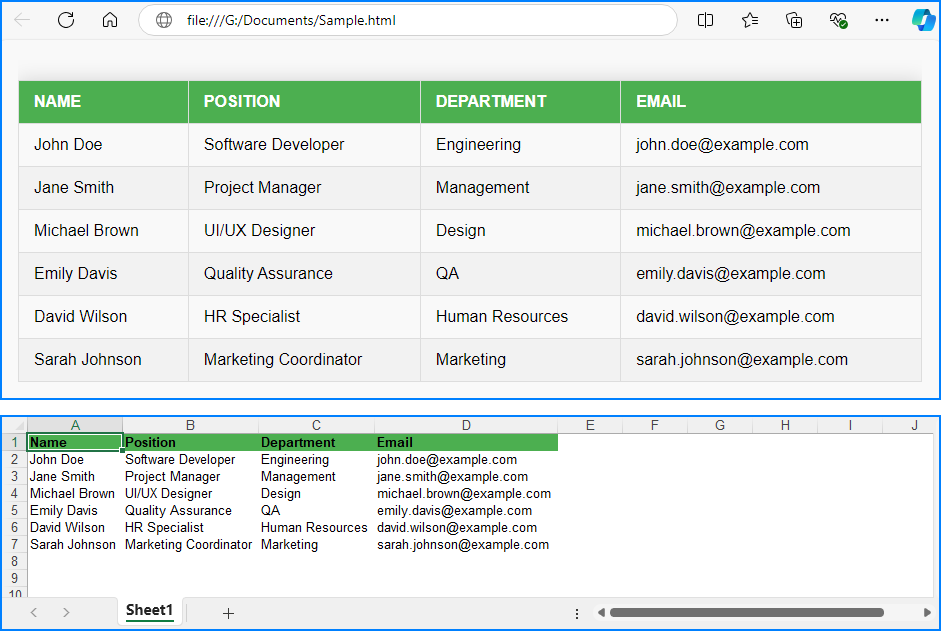Add a new worksheet with the plus button
Viewport: 941px width, 631px height.
[x=229, y=612]
